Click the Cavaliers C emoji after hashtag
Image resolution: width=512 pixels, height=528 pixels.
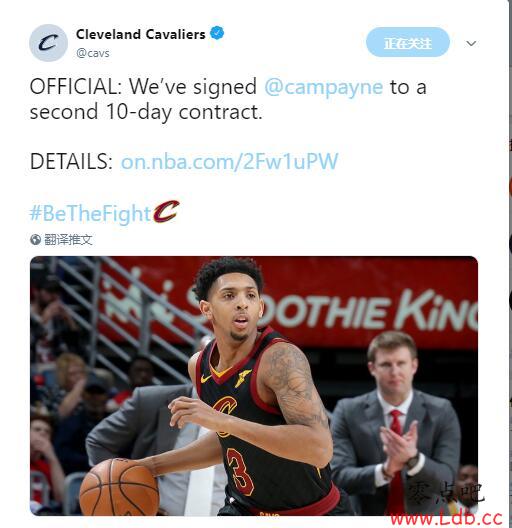166,212
